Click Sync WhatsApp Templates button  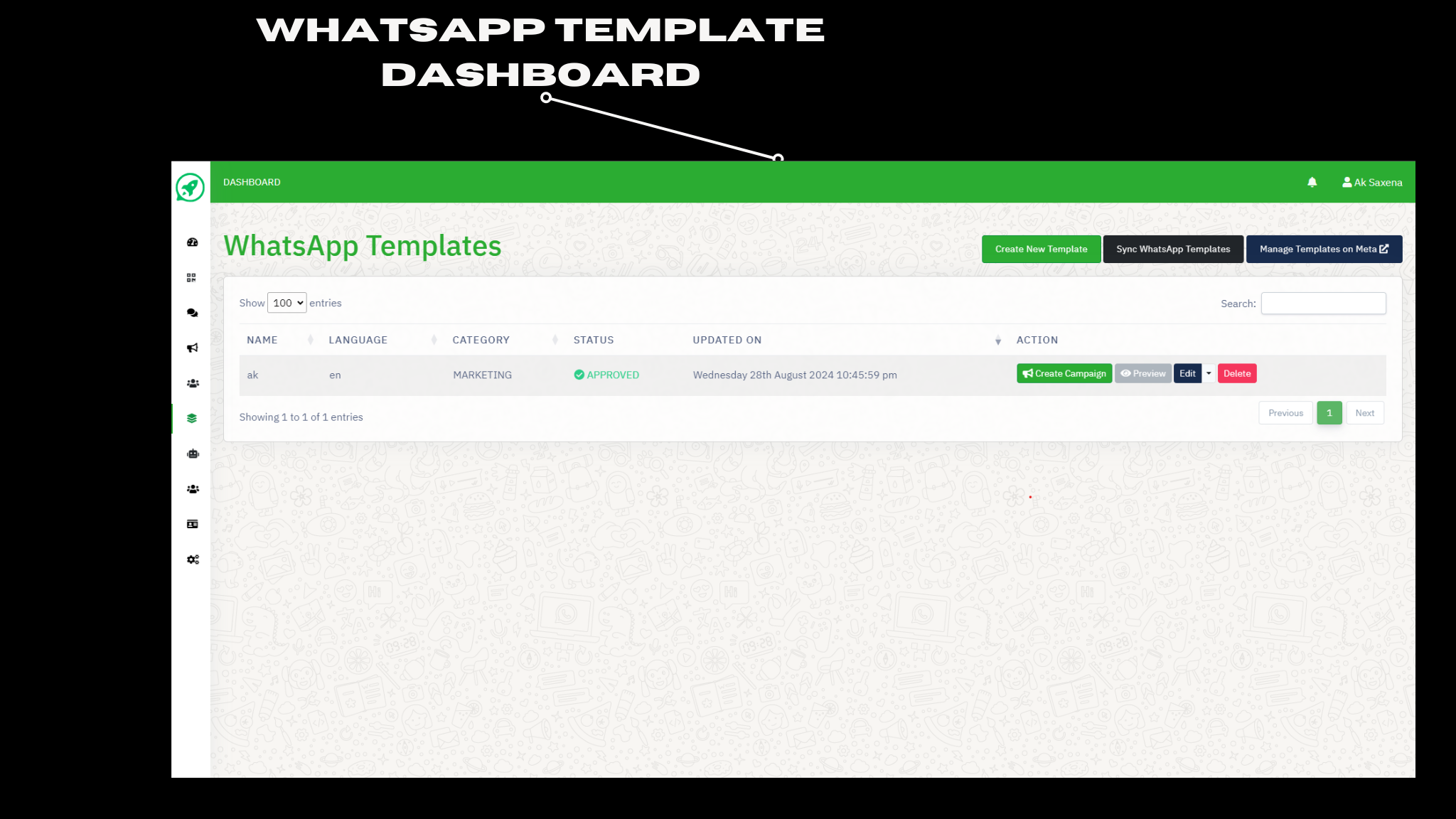[1173, 249]
